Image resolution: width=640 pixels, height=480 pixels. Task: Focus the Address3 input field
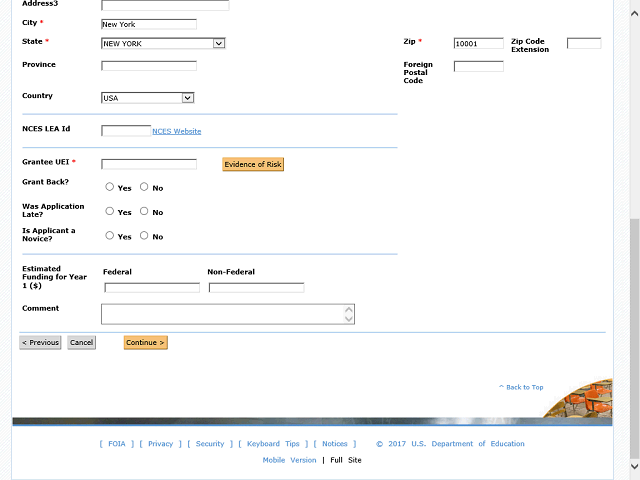pyautogui.click(x=165, y=5)
